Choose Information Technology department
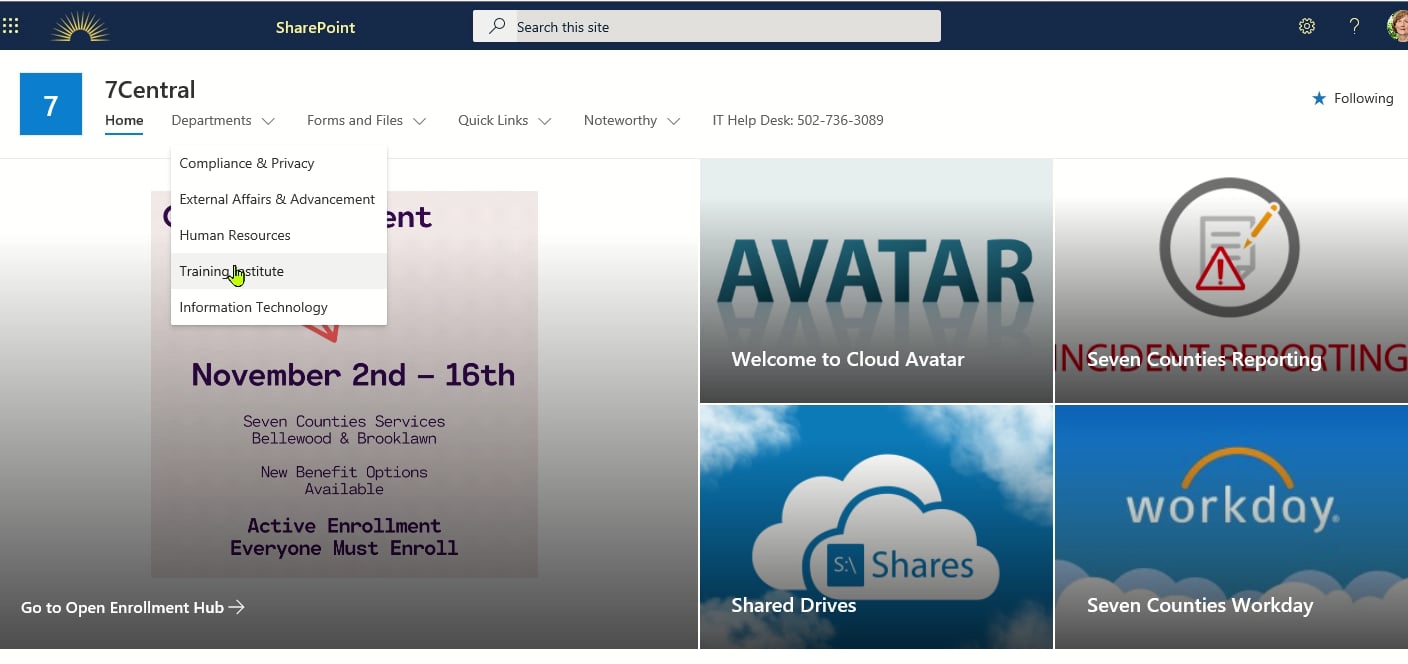Screen dimensions: 1408x664 pos(279,307)
